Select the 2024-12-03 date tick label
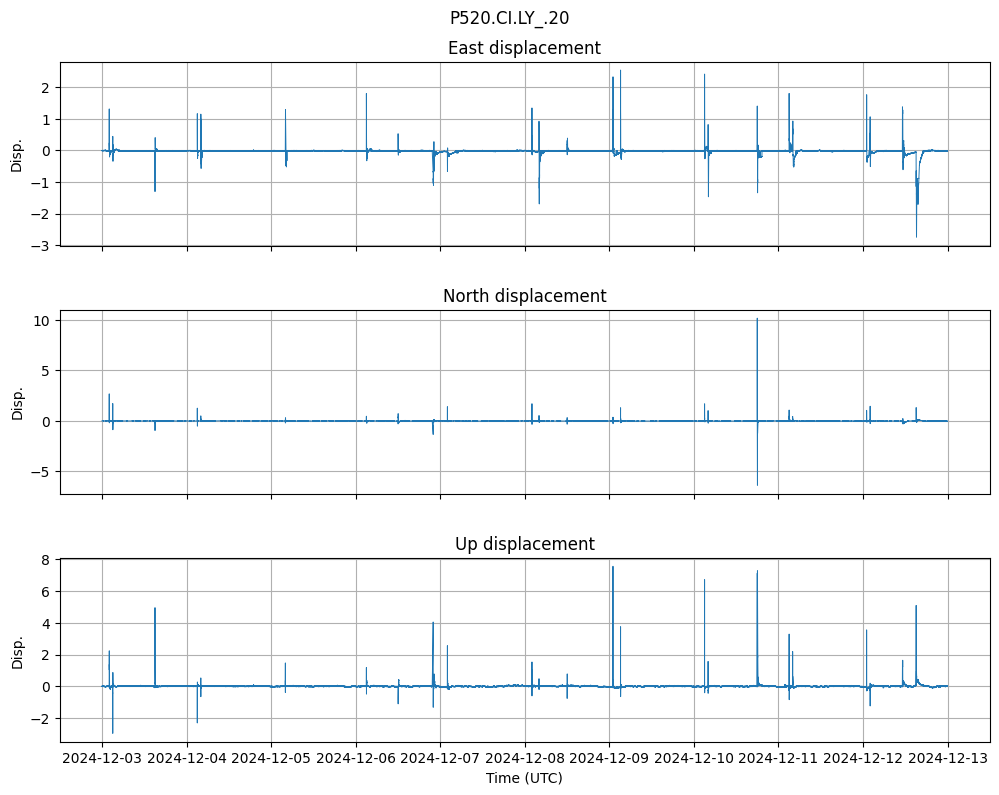999x795 pixels. pos(102,758)
